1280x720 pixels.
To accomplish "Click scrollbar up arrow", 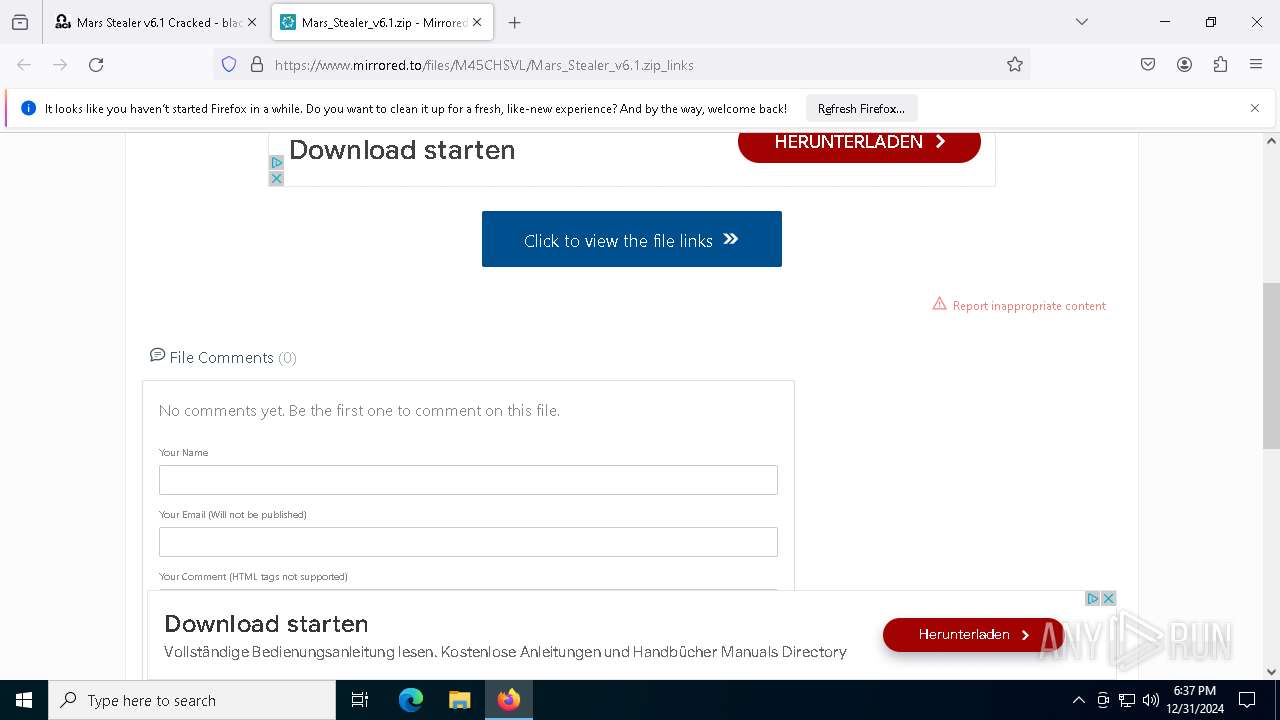I will click(1271, 141).
